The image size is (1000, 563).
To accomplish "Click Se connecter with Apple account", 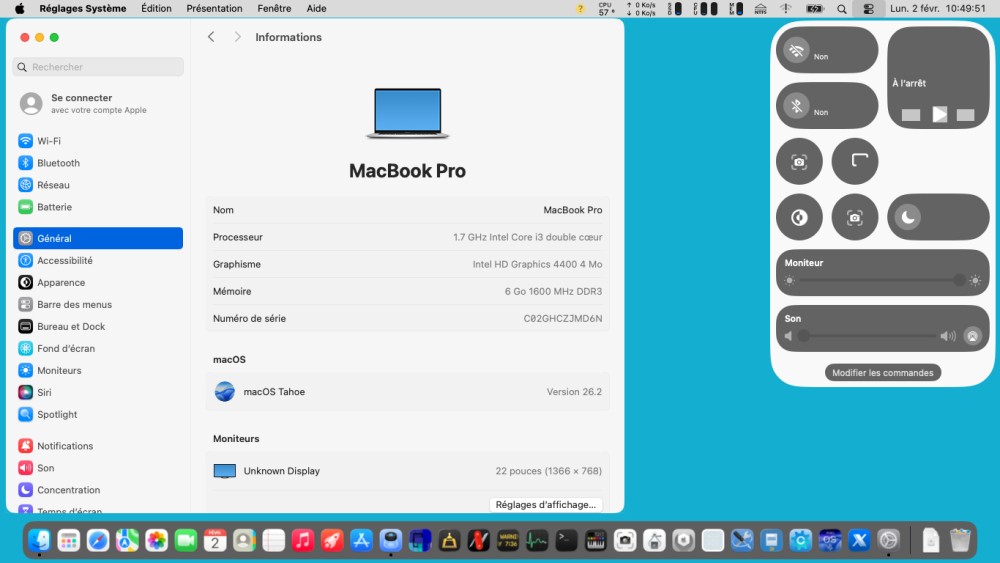I will pyautogui.click(x=98, y=103).
